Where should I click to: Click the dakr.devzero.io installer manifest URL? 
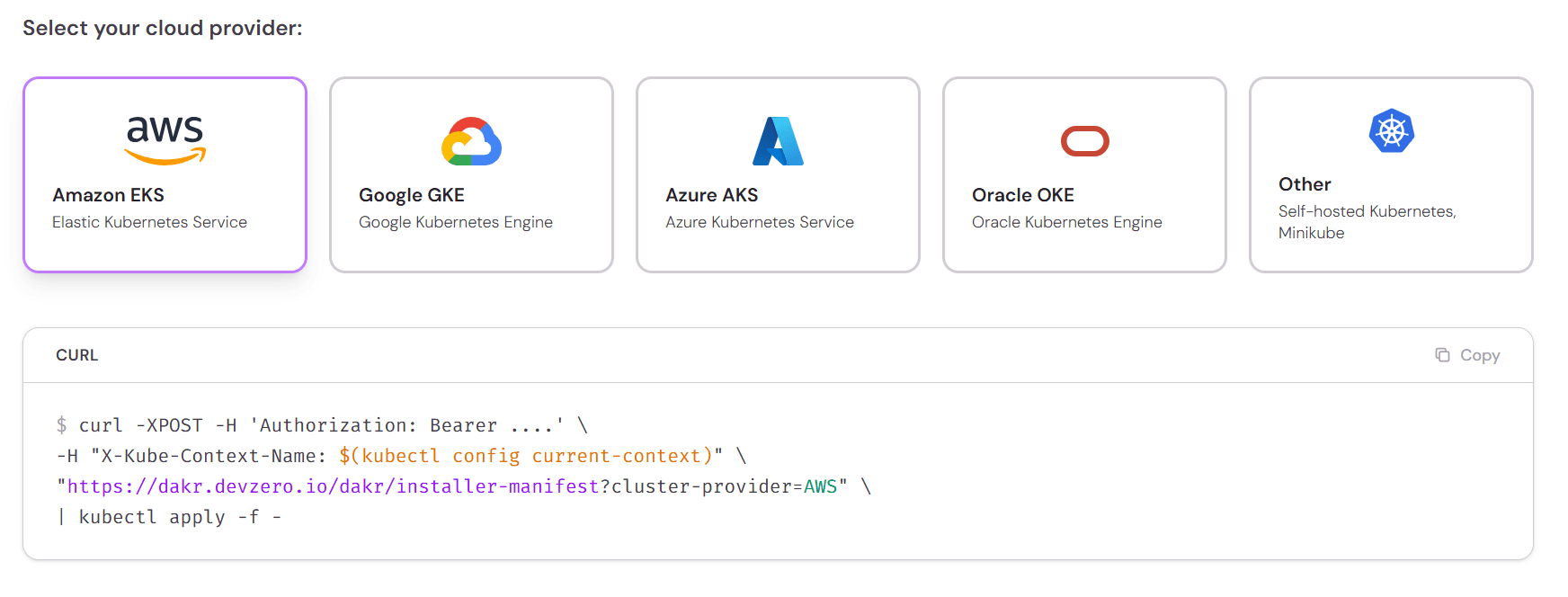334,486
